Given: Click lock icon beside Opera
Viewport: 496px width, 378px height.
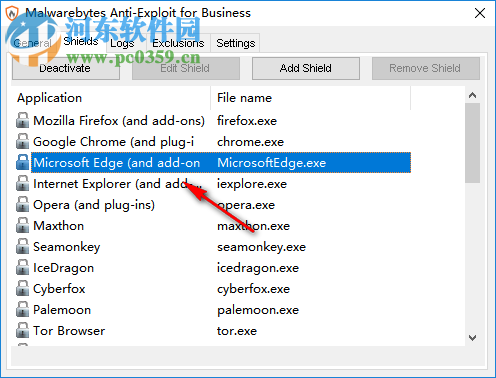Looking at the screenshot, I should (22, 205).
